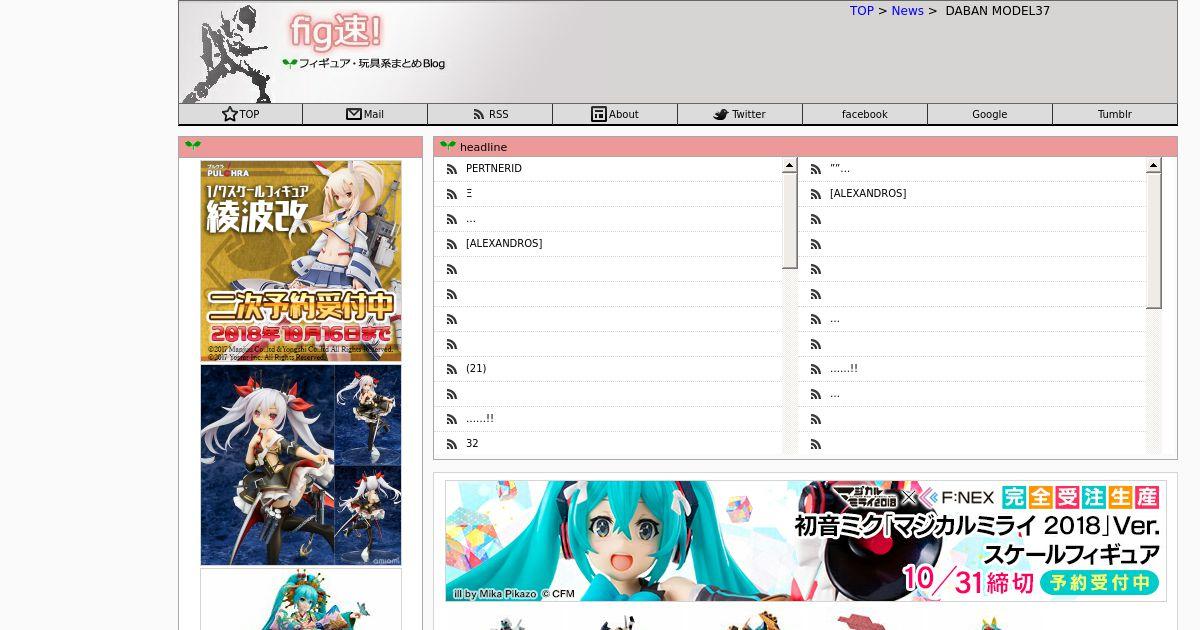Open the (21) headline entry
1200x630 pixels.
[x=476, y=369]
